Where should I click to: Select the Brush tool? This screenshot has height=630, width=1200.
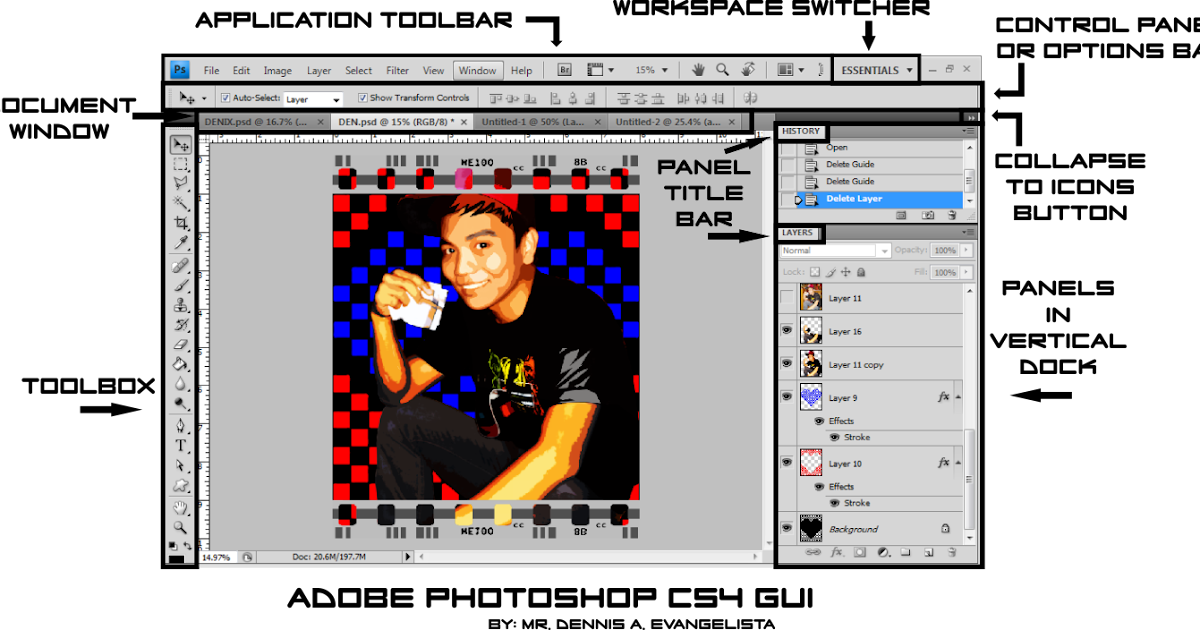pyautogui.click(x=181, y=285)
